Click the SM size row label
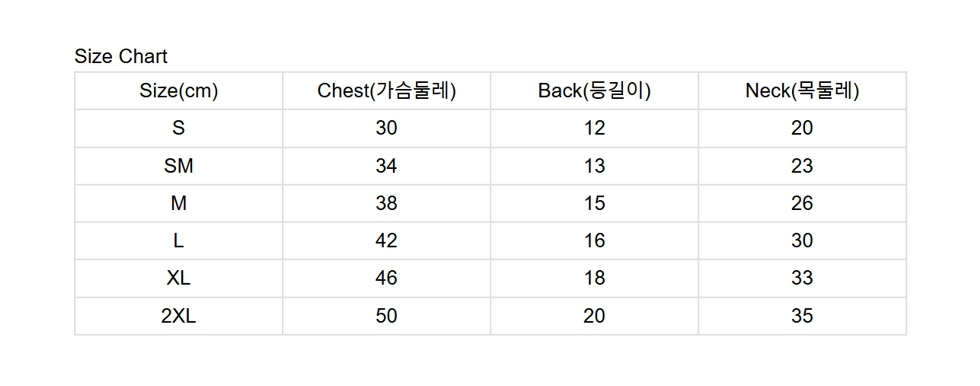Viewport: 980px width, 386px height. coord(178,166)
